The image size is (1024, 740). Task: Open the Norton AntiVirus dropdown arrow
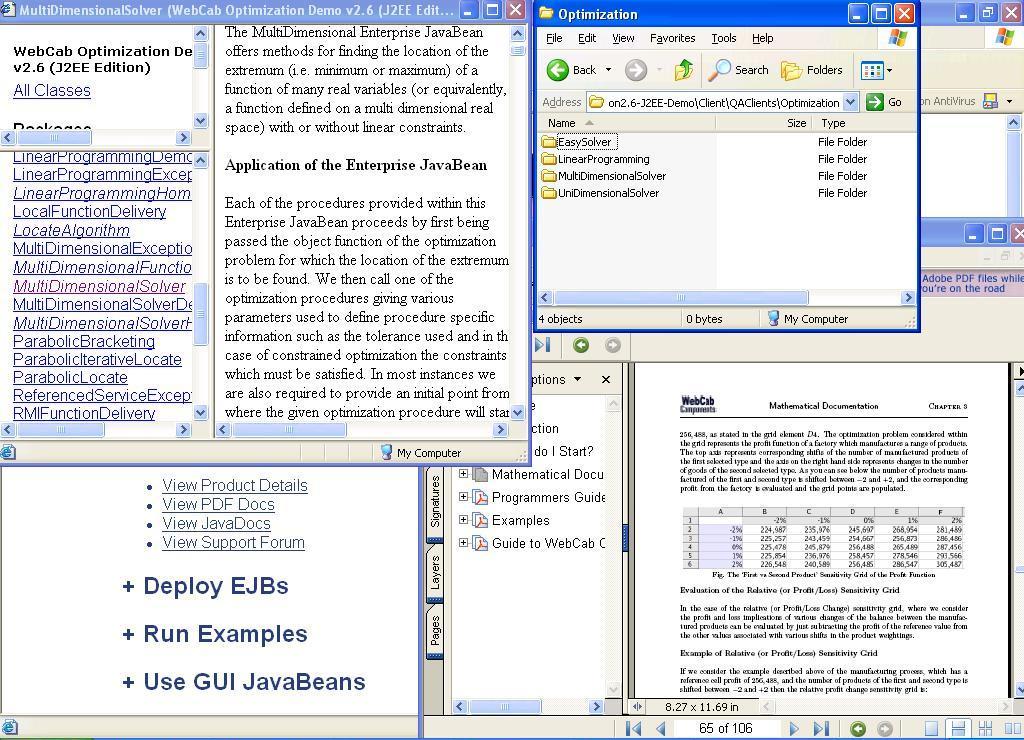click(x=1010, y=101)
